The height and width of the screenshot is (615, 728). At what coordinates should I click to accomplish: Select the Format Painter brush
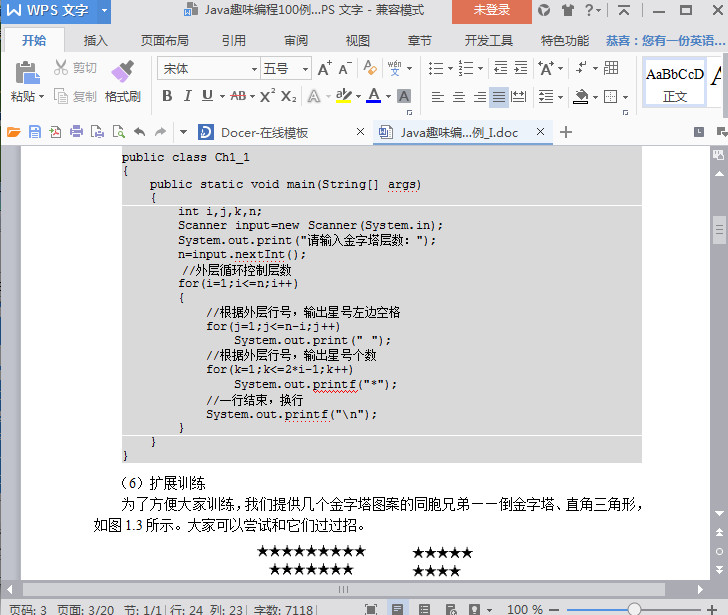click(x=123, y=72)
